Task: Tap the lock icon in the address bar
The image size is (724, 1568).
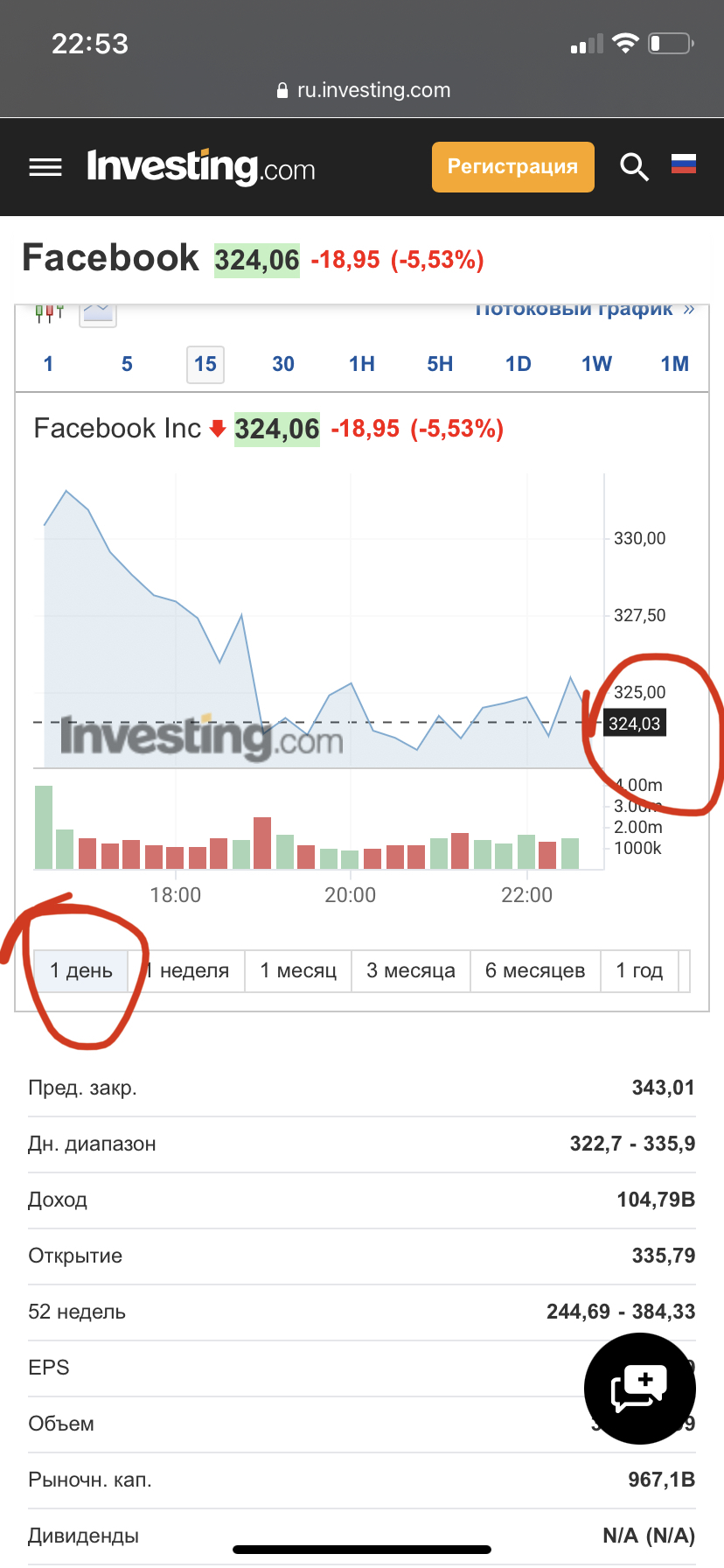Action: (282, 90)
